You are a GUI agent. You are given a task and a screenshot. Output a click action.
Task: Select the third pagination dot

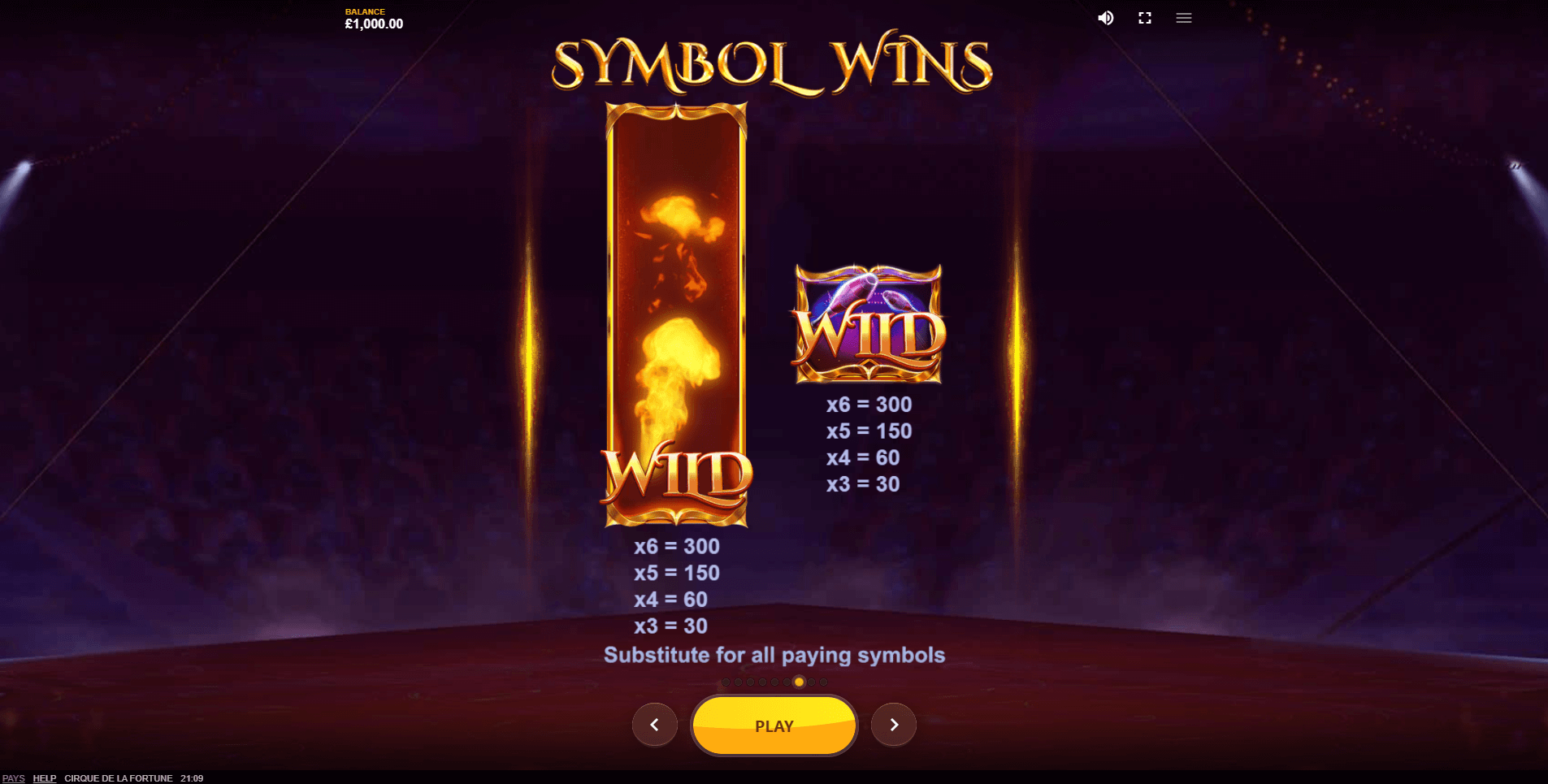pos(750,682)
